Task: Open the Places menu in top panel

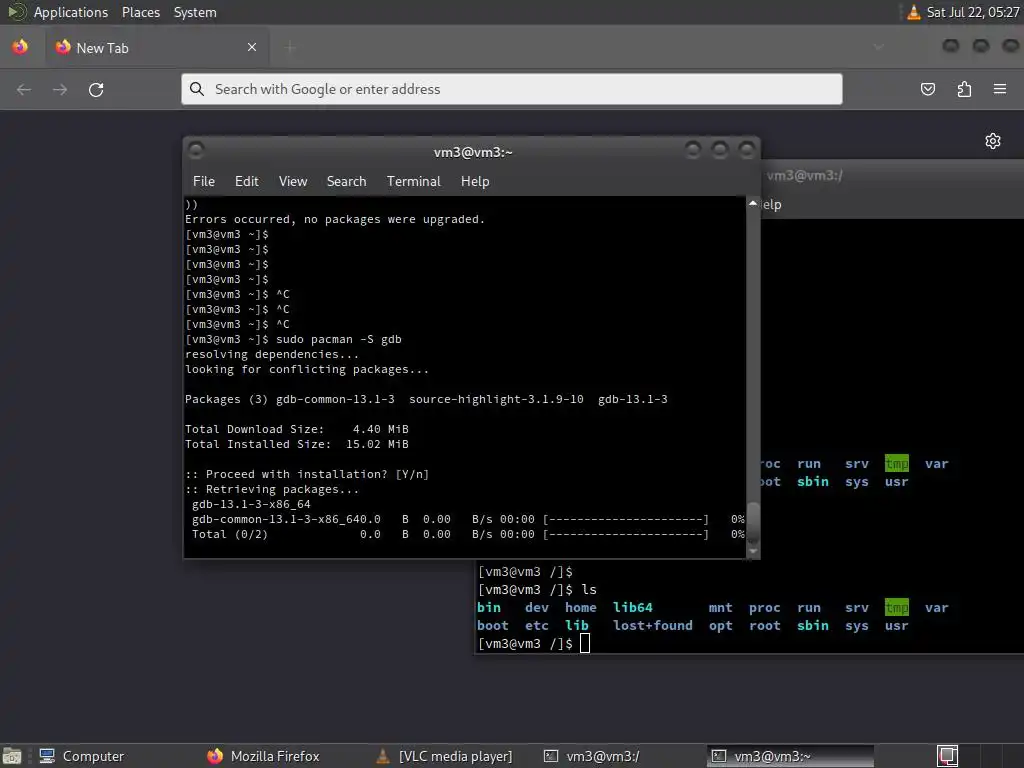Action: coord(140,12)
